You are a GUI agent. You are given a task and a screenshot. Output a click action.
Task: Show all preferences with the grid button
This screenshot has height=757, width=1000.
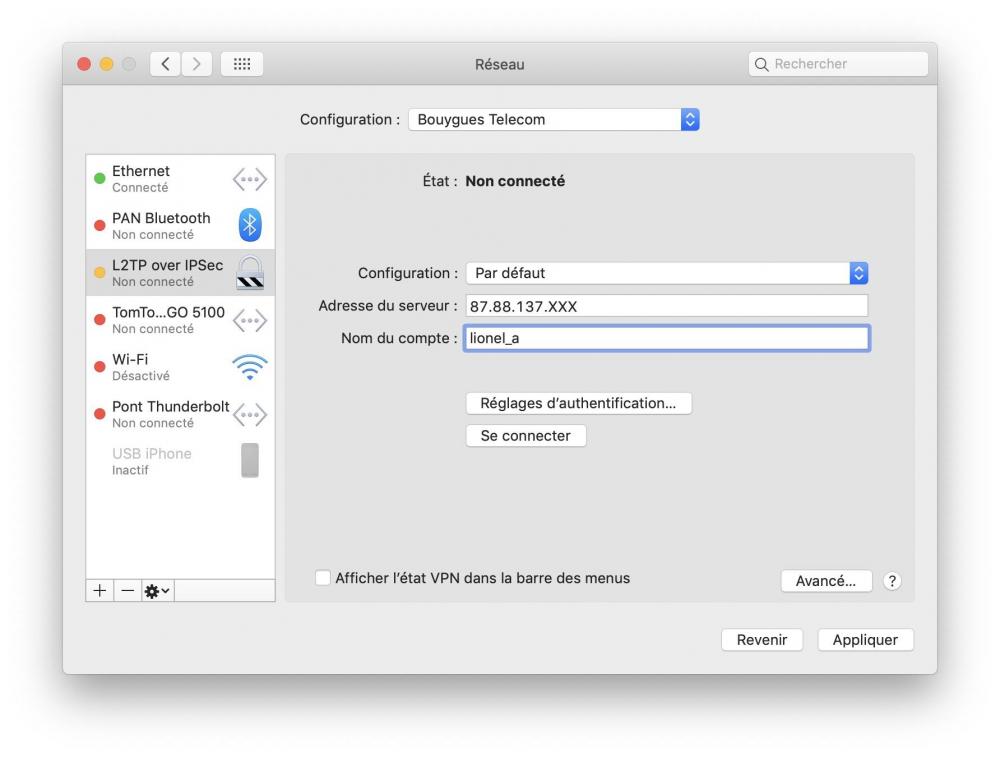point(242,64)
